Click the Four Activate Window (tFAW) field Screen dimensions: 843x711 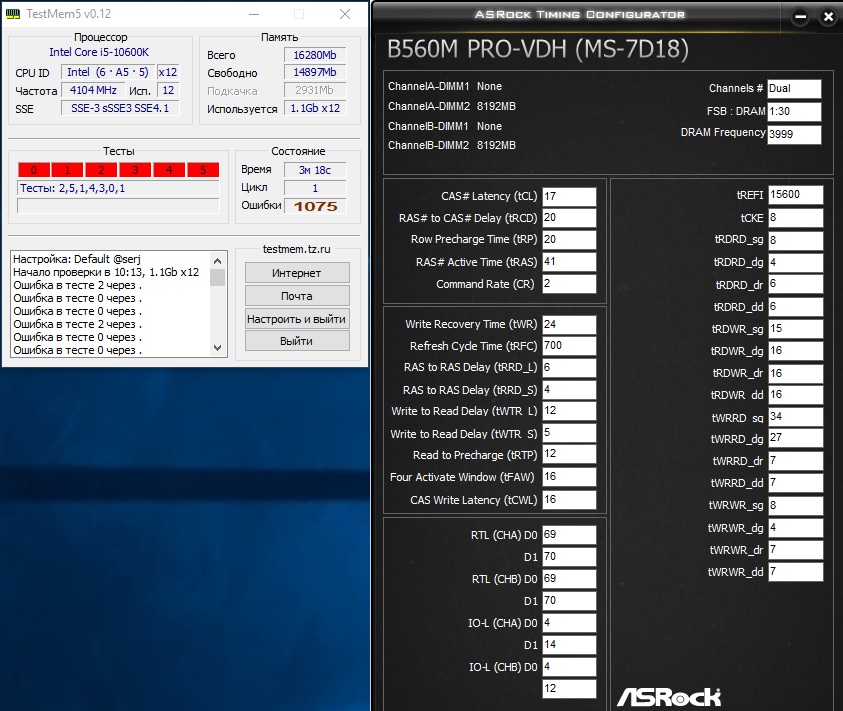coord(569,477)
